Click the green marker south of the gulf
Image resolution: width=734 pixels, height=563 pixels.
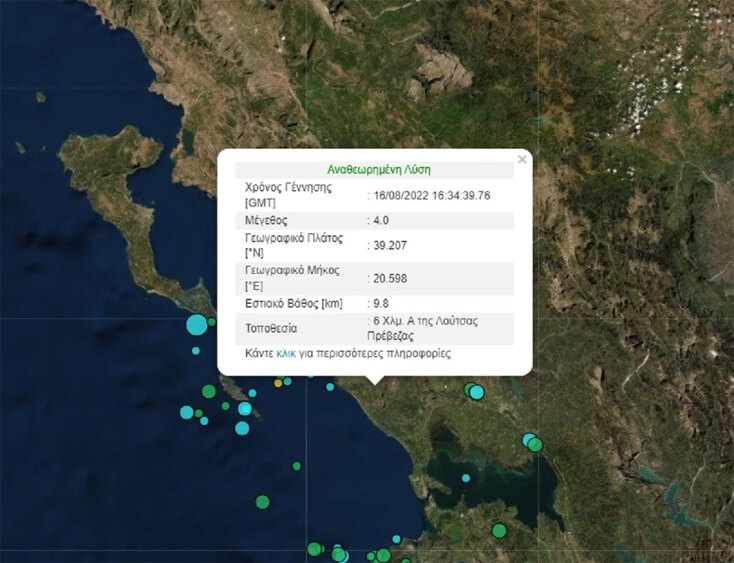click(x=499, y=530)
